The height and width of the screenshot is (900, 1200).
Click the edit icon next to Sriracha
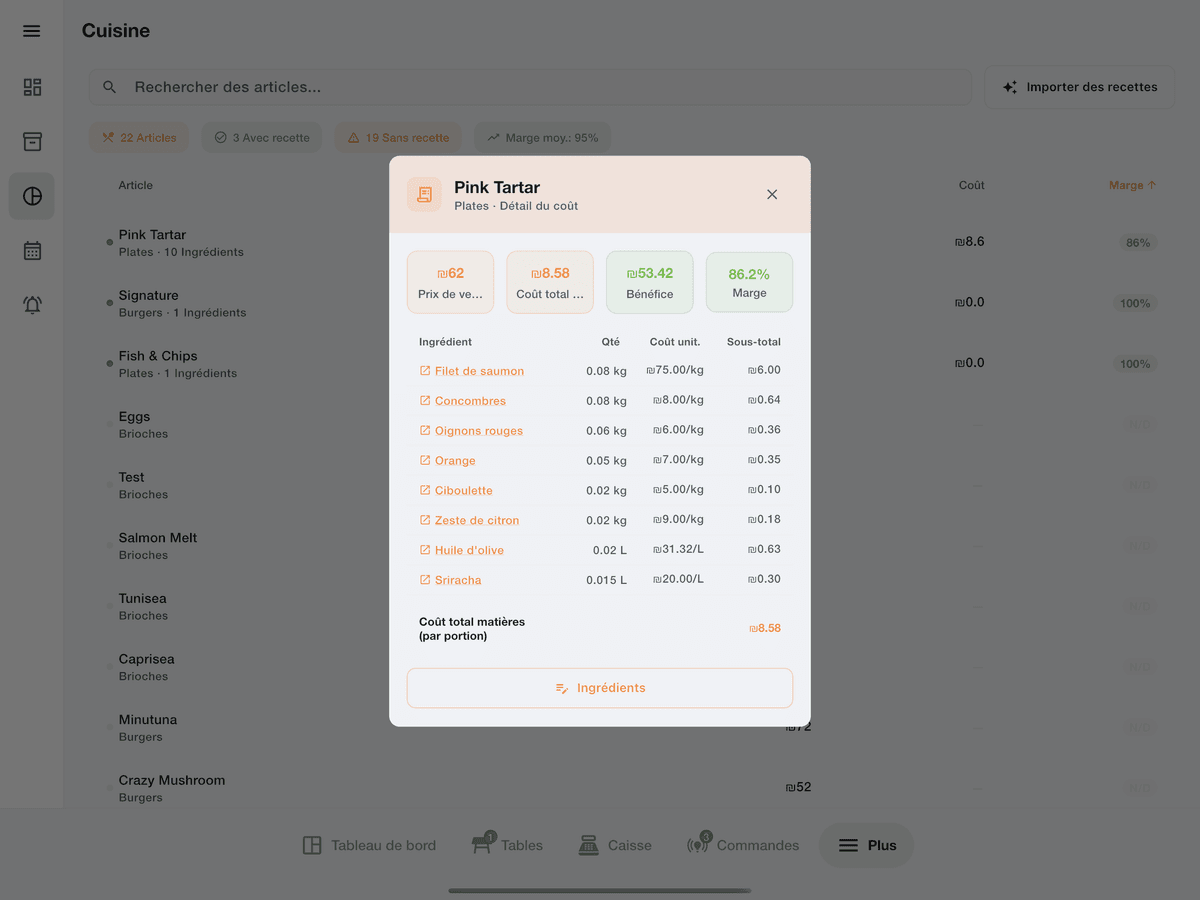pyautogui.click(x=425, y=580)
